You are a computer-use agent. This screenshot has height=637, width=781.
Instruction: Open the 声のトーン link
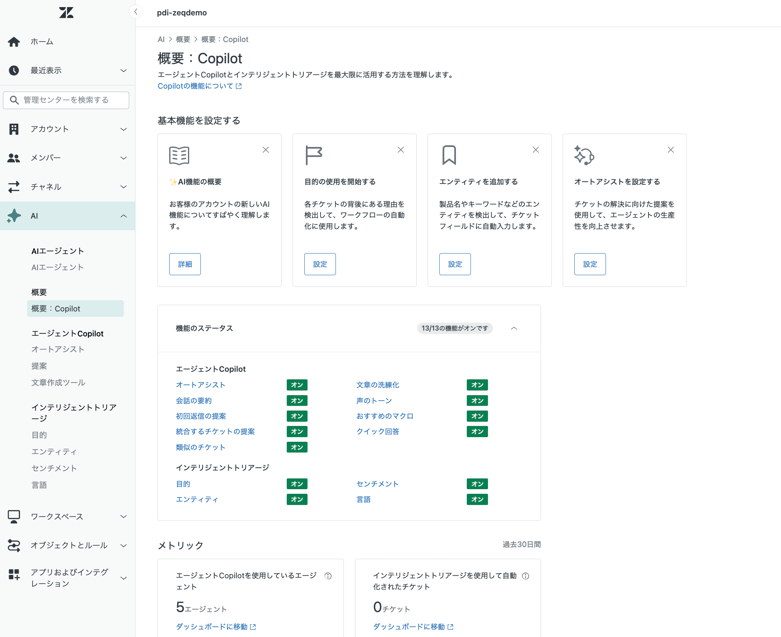point(374,401)
